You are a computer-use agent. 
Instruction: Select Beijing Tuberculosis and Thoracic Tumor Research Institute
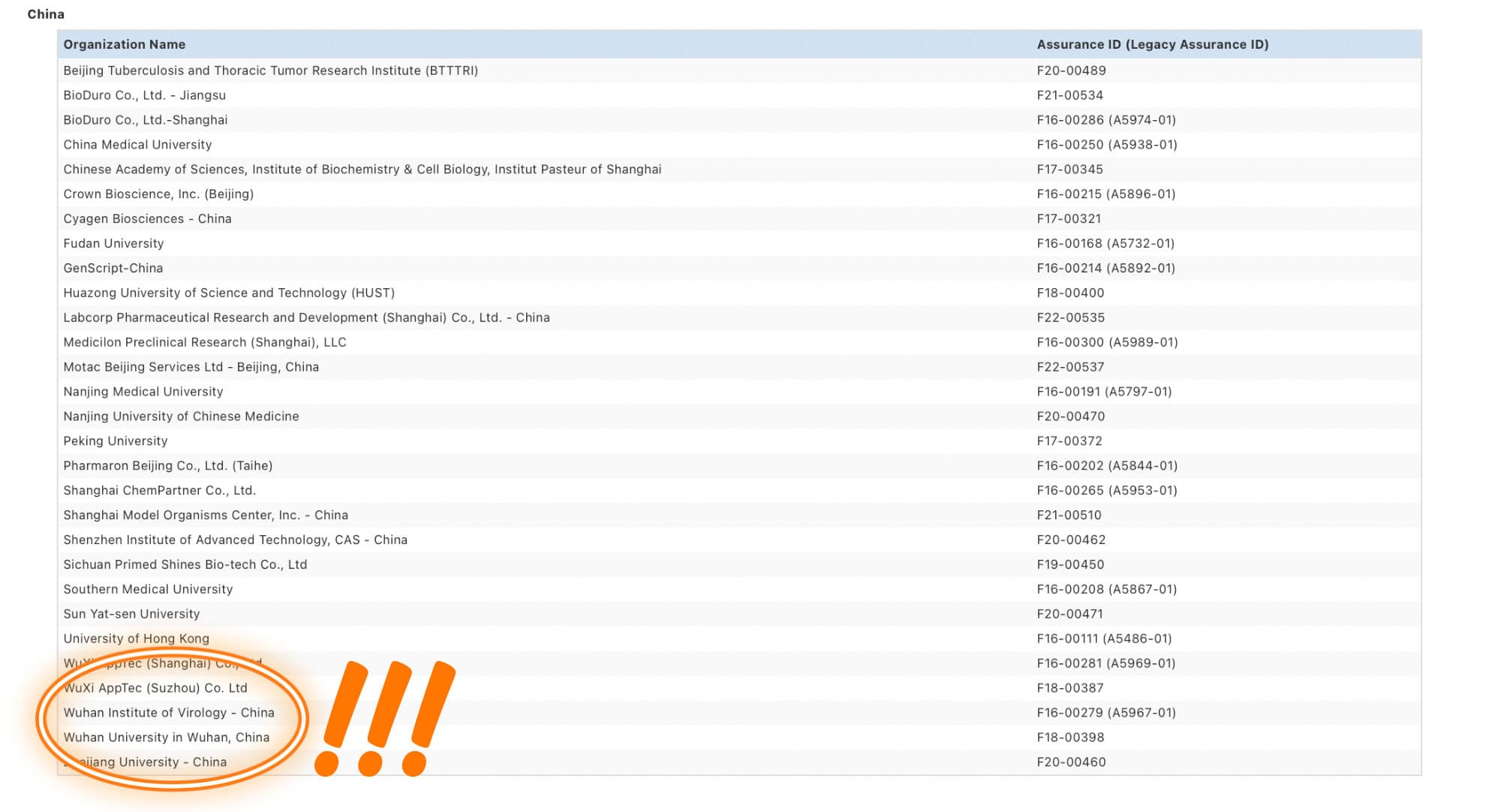tap(271, 71)
